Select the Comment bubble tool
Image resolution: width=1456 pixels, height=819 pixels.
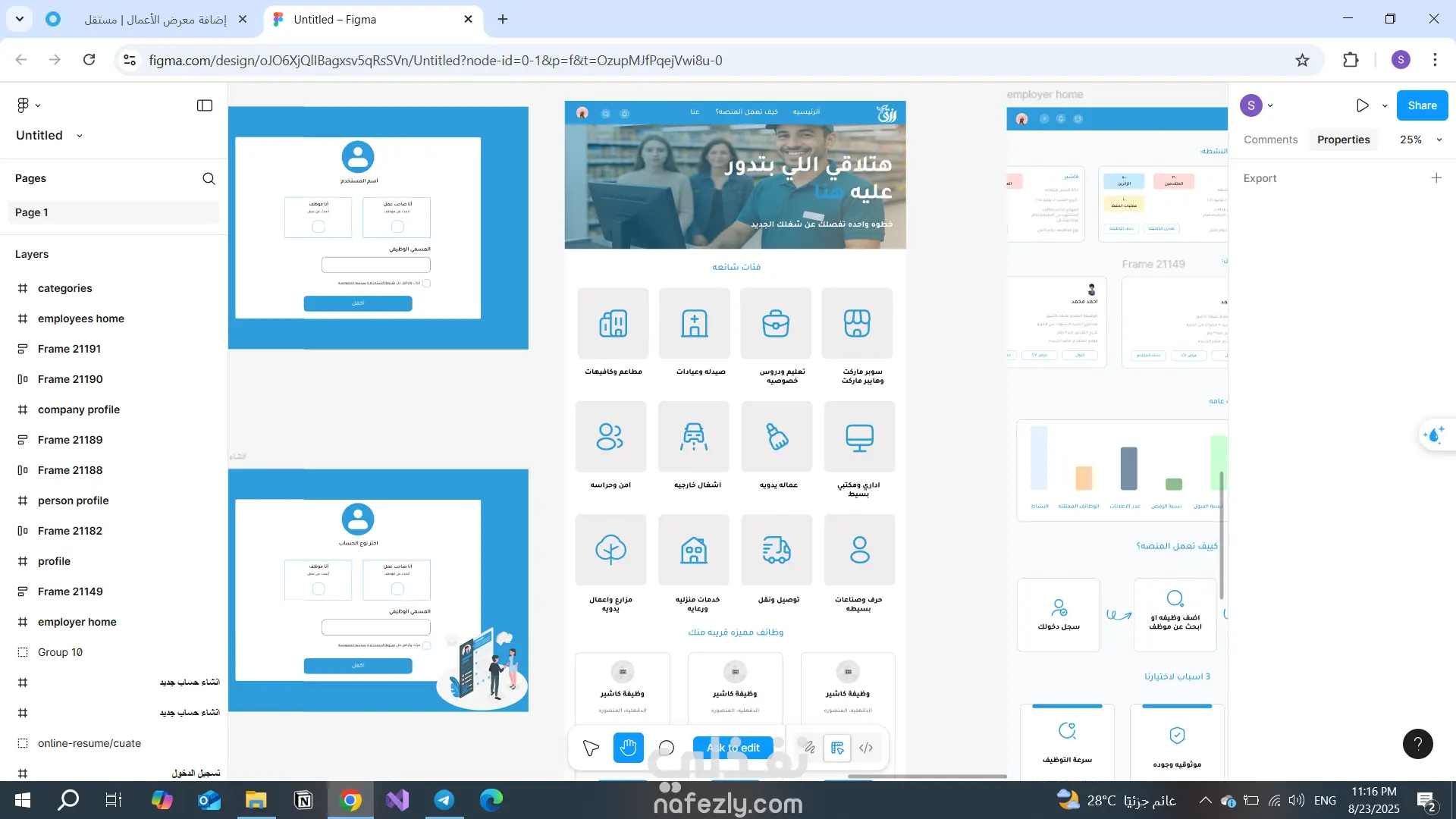(667, 748)
